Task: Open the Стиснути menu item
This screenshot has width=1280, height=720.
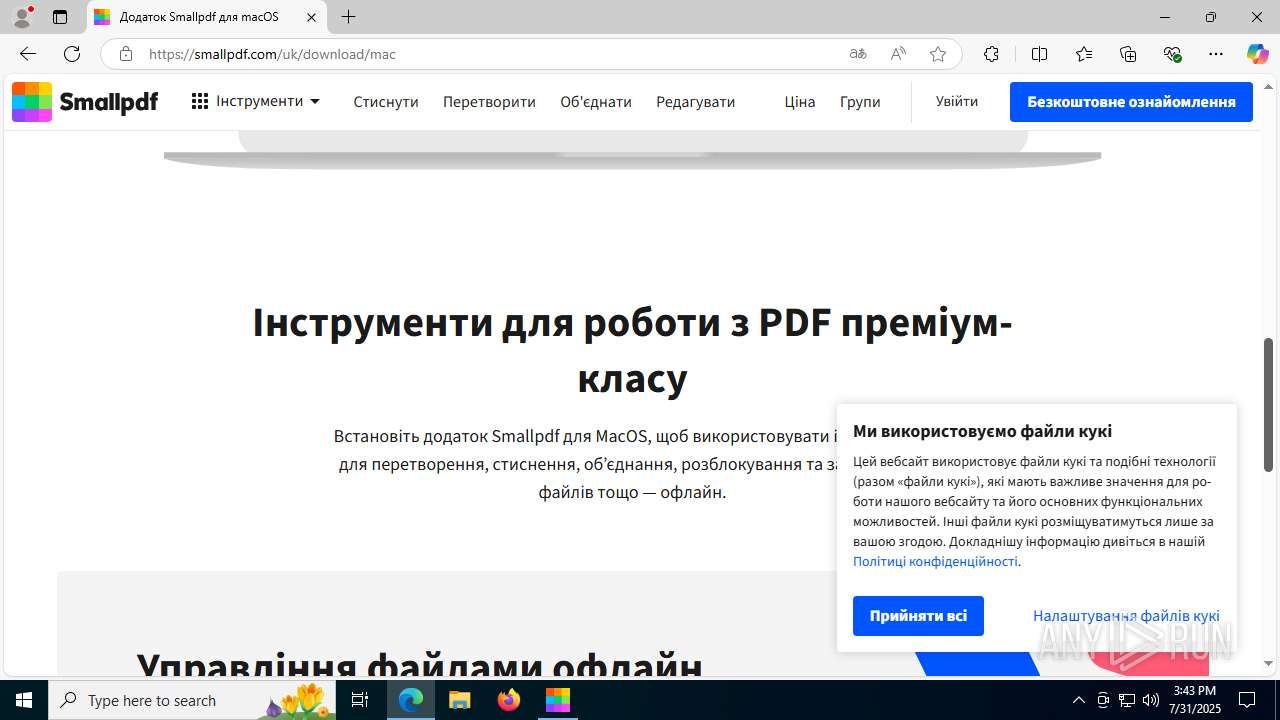Action: pos(386,102)
